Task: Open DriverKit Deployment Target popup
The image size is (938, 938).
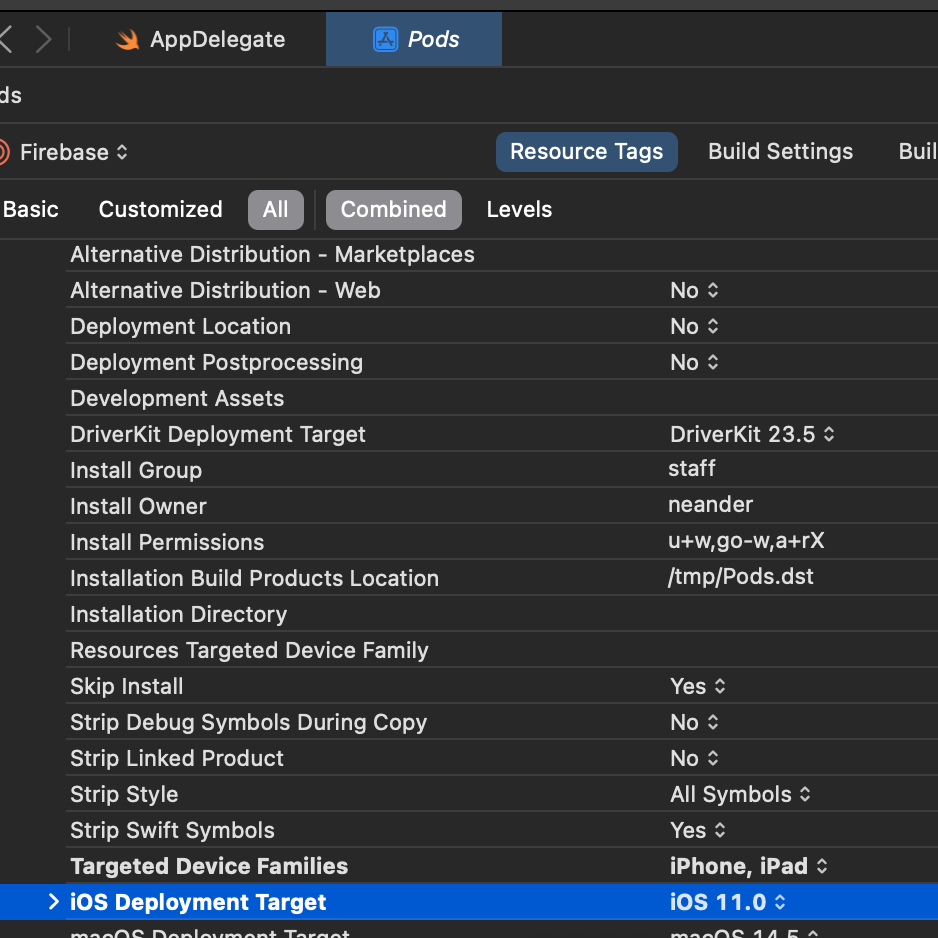Action: click(752, 434)
